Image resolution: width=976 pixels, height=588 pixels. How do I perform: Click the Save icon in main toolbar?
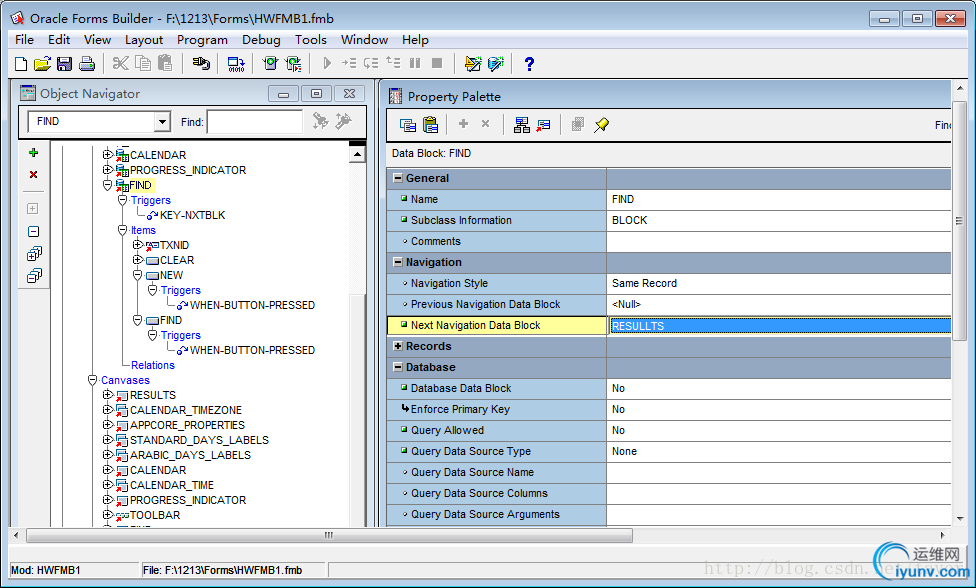pyautogui.click(x=64, y=64)
